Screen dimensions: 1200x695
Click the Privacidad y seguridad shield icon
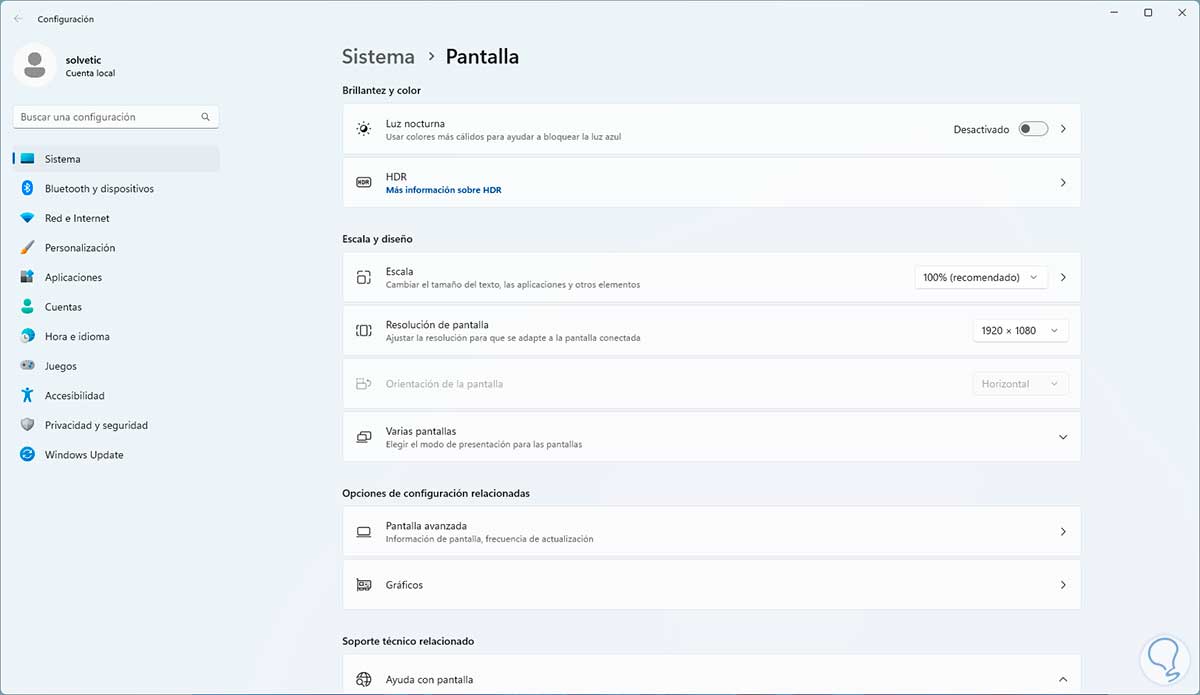coord(27,425)
